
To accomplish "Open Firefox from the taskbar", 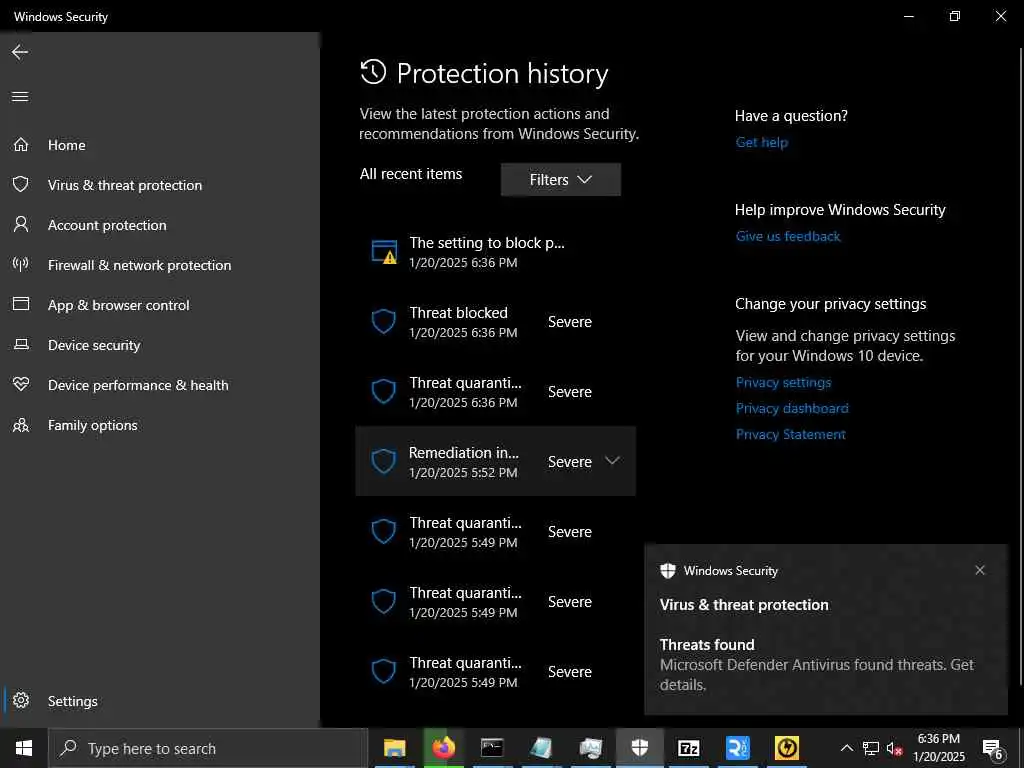I will (x=443, y=748).
